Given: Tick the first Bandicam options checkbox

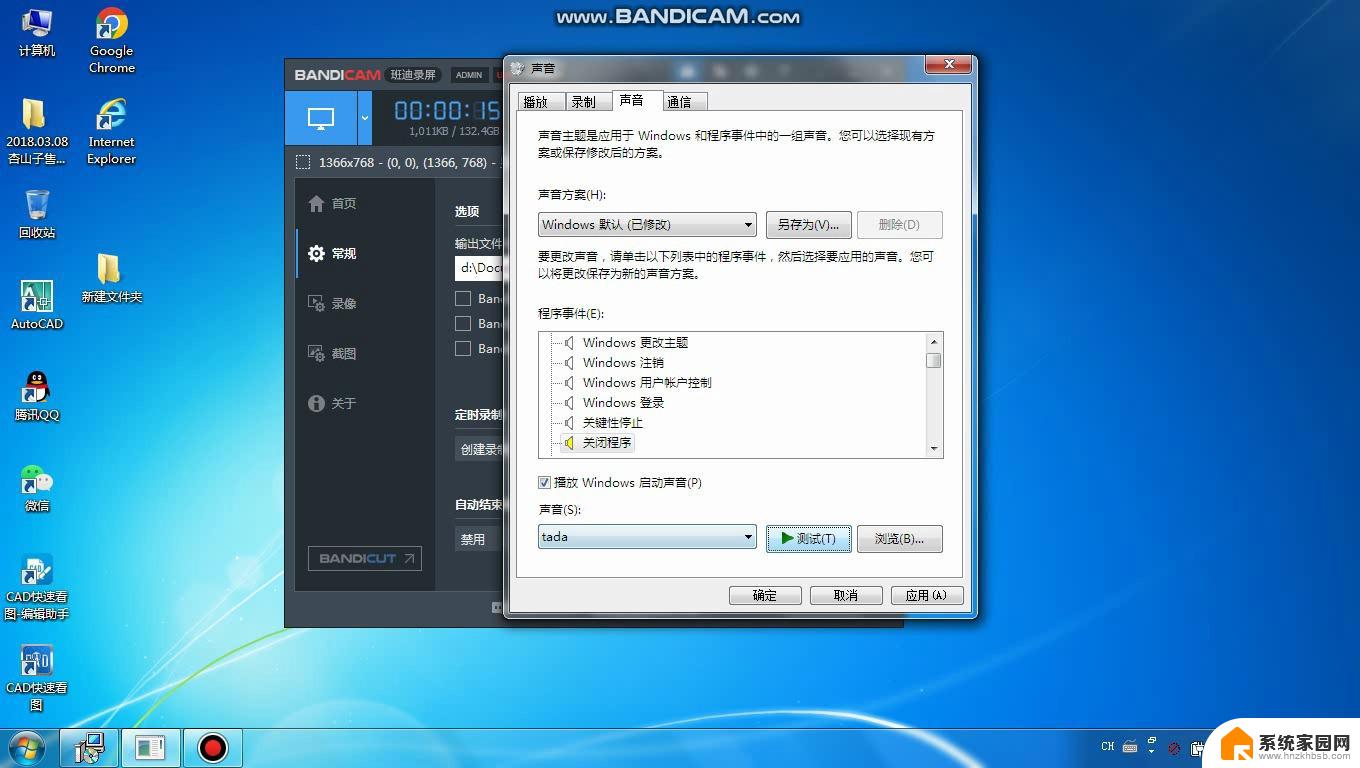Looking at the screenshot, I should (x=463, y=298).
